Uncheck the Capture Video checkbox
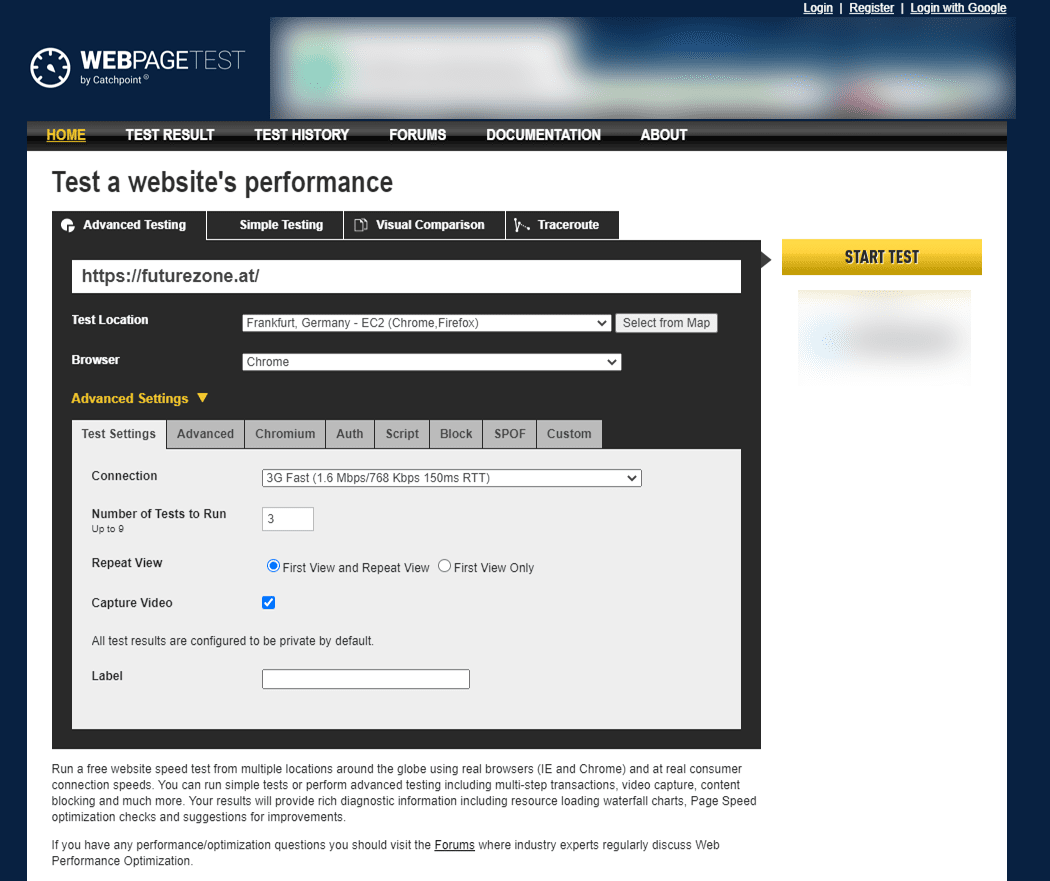The image size is (1050, 881). tap(269, 603)
